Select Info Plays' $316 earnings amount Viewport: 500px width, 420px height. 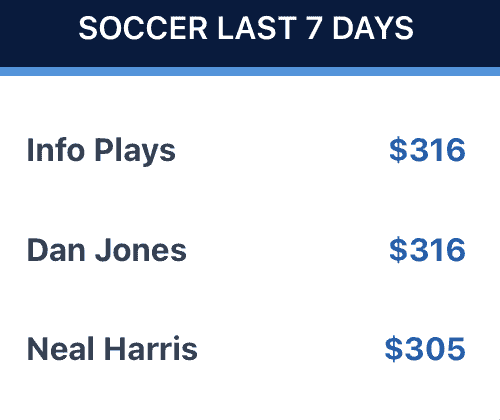[427, 150]
